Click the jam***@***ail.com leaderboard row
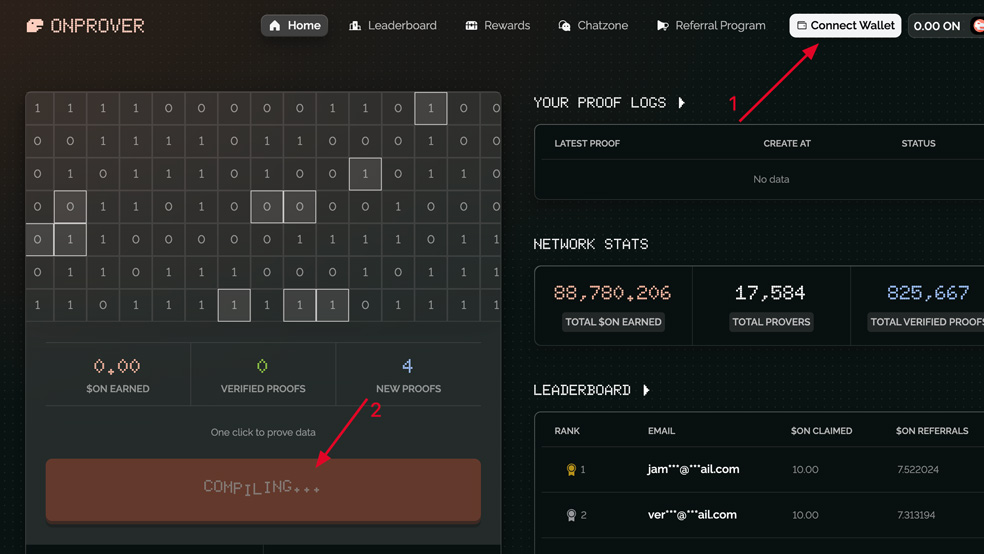 pos(759,469)
